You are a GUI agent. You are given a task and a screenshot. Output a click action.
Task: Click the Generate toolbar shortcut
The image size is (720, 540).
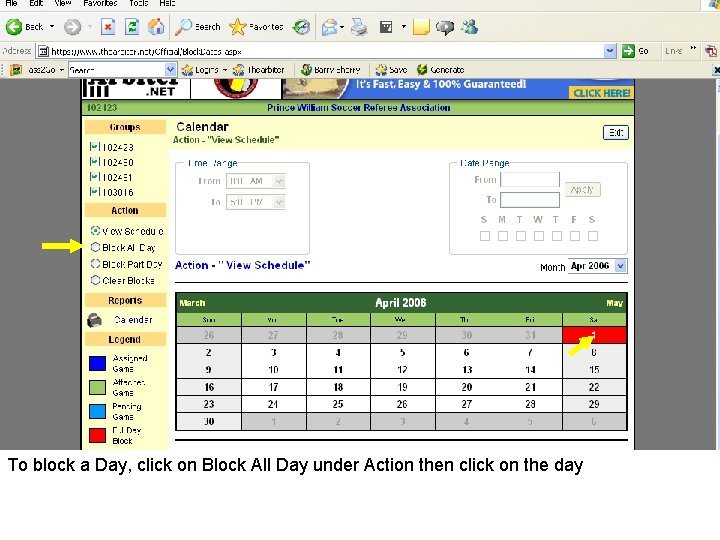coord(441,70)
